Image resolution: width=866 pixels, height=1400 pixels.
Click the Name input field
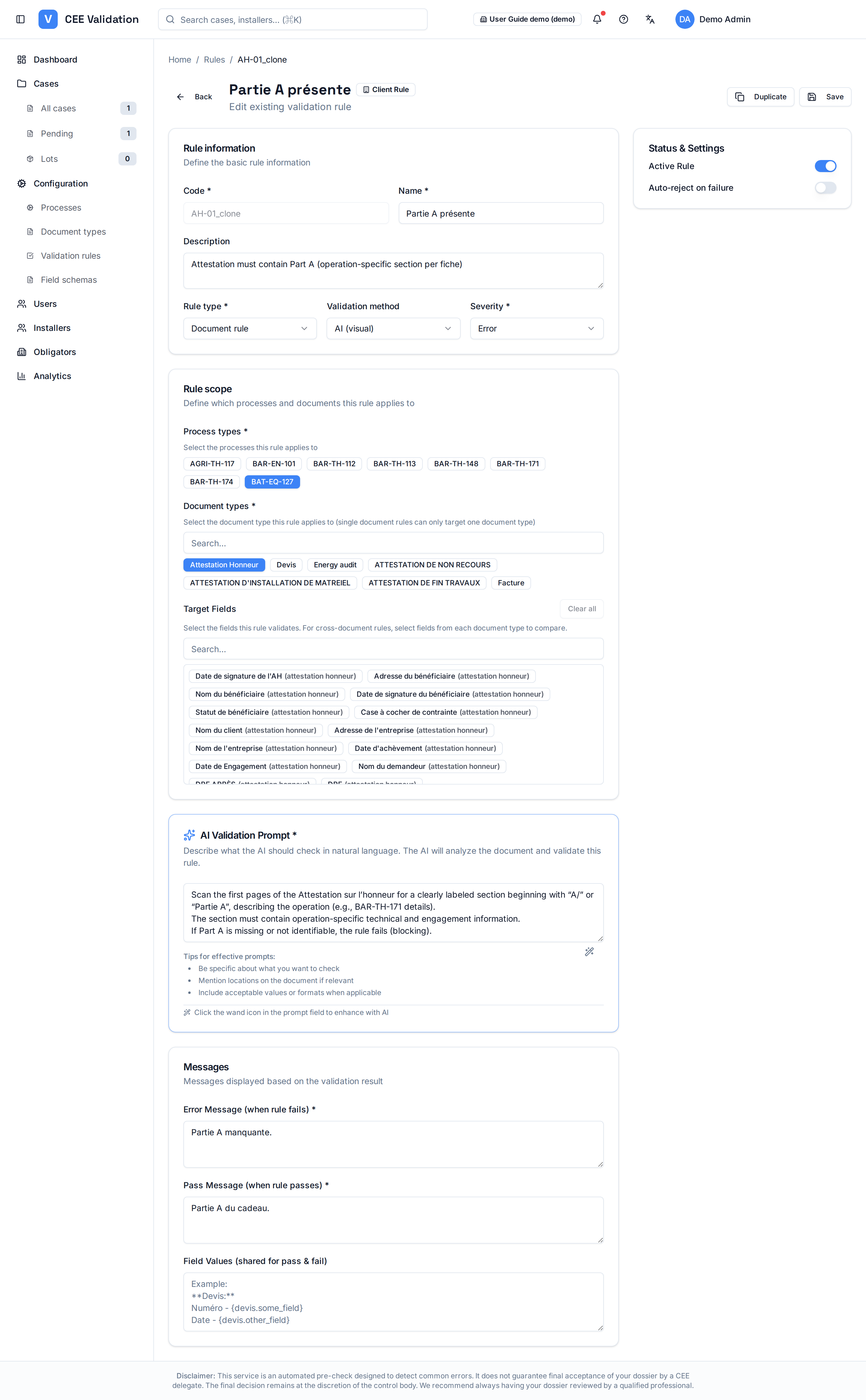(501, 214)
